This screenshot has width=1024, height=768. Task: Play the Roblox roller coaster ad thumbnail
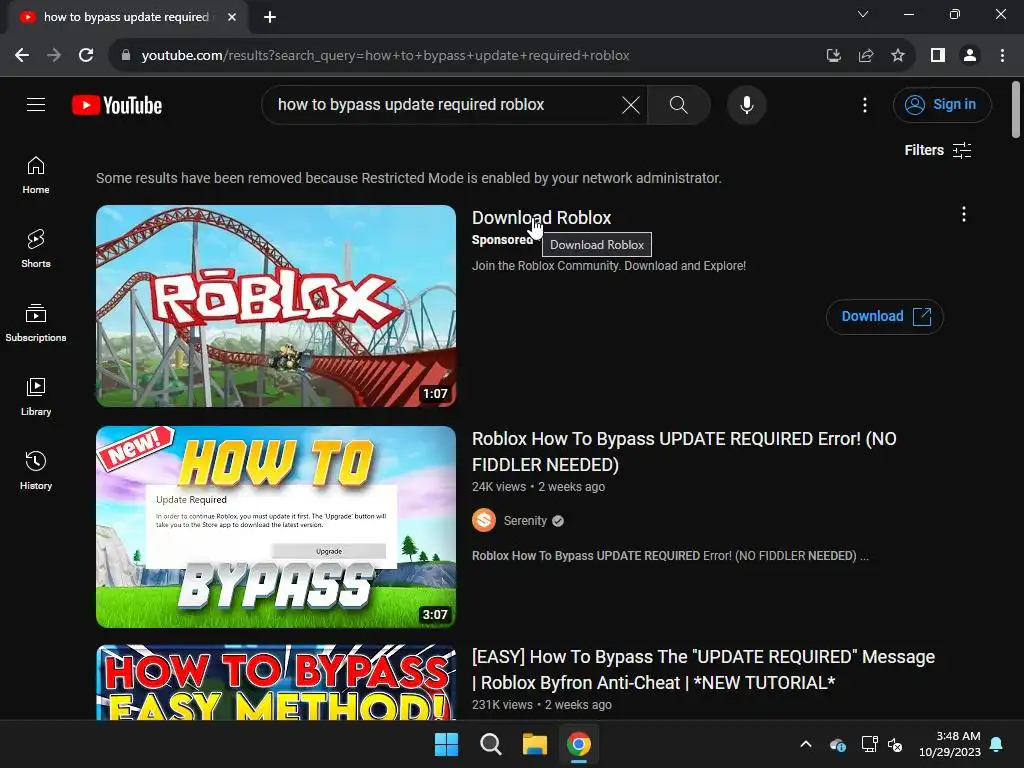pos(276,306)
